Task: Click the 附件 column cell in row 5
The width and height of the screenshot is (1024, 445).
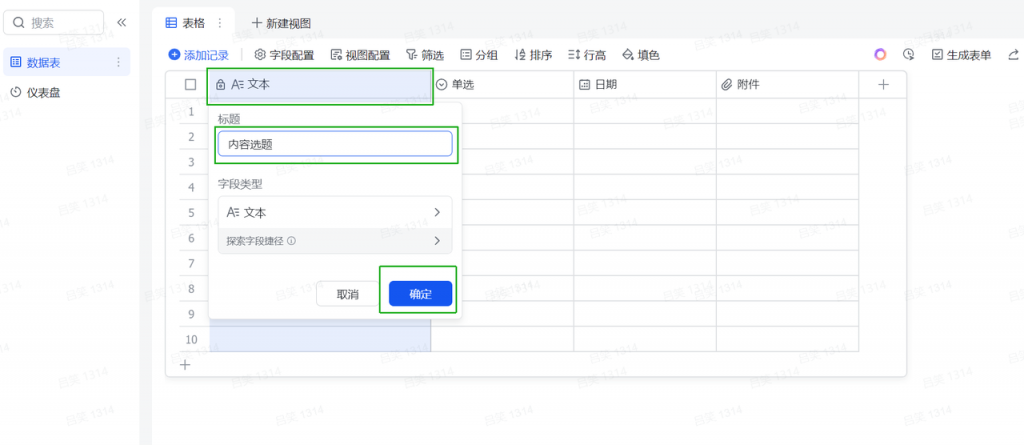Action: coord(788,212)
